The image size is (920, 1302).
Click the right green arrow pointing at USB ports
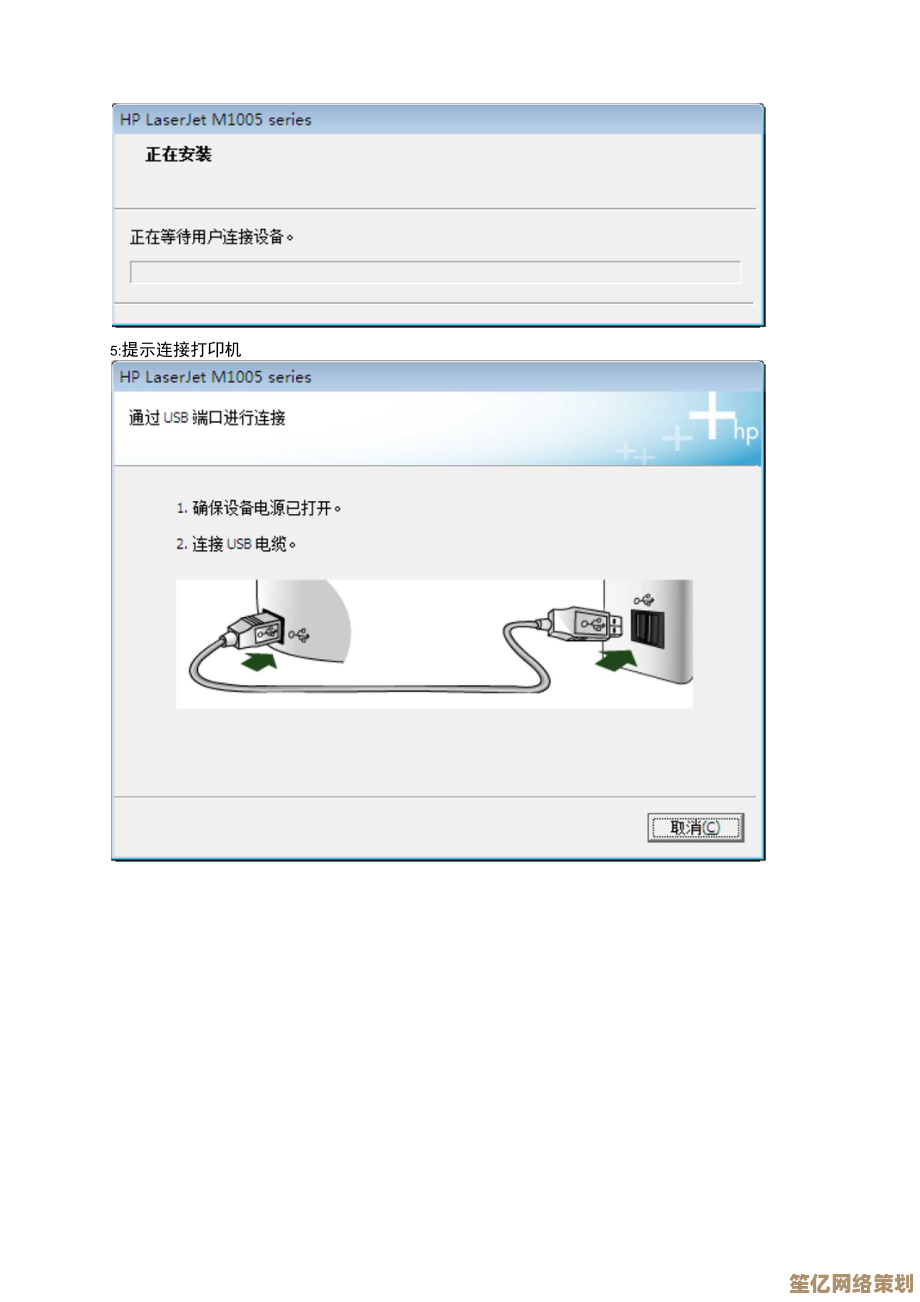pos(616,660)
